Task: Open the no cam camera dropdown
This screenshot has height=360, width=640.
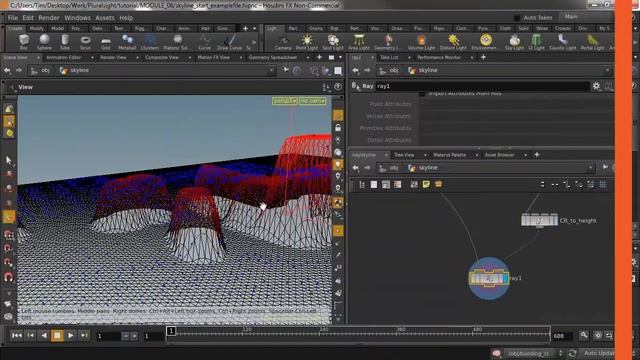Action: 312,100
